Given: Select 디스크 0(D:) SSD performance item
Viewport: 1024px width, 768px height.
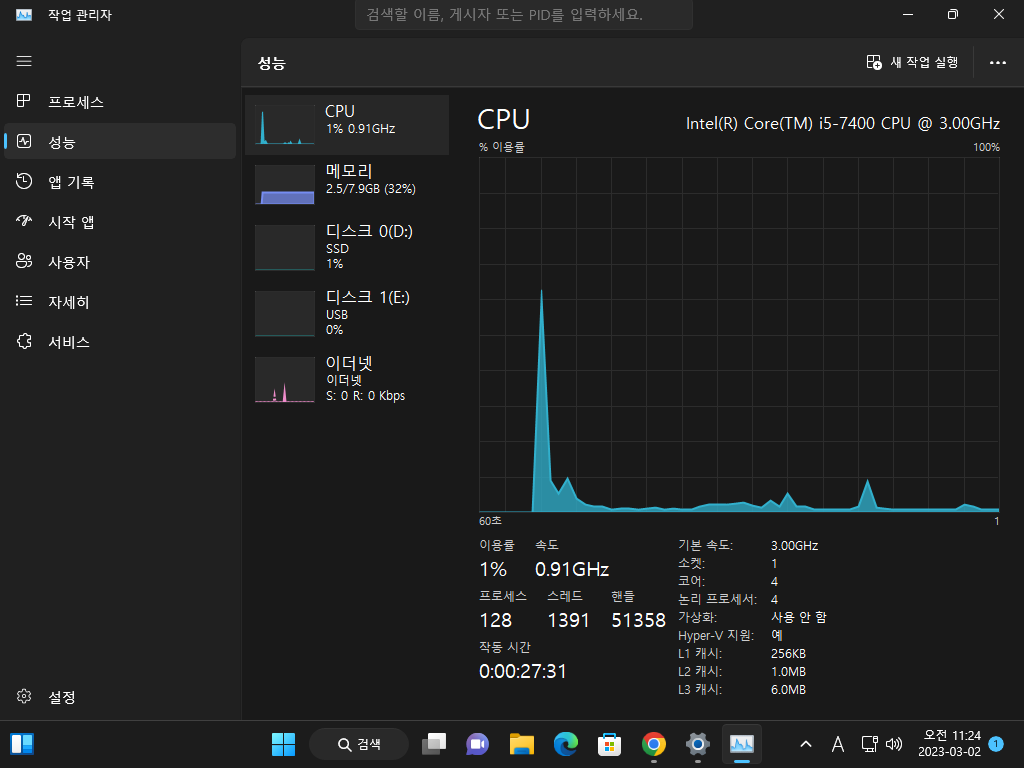Looking at the screenshot, I should pos(347,247).
